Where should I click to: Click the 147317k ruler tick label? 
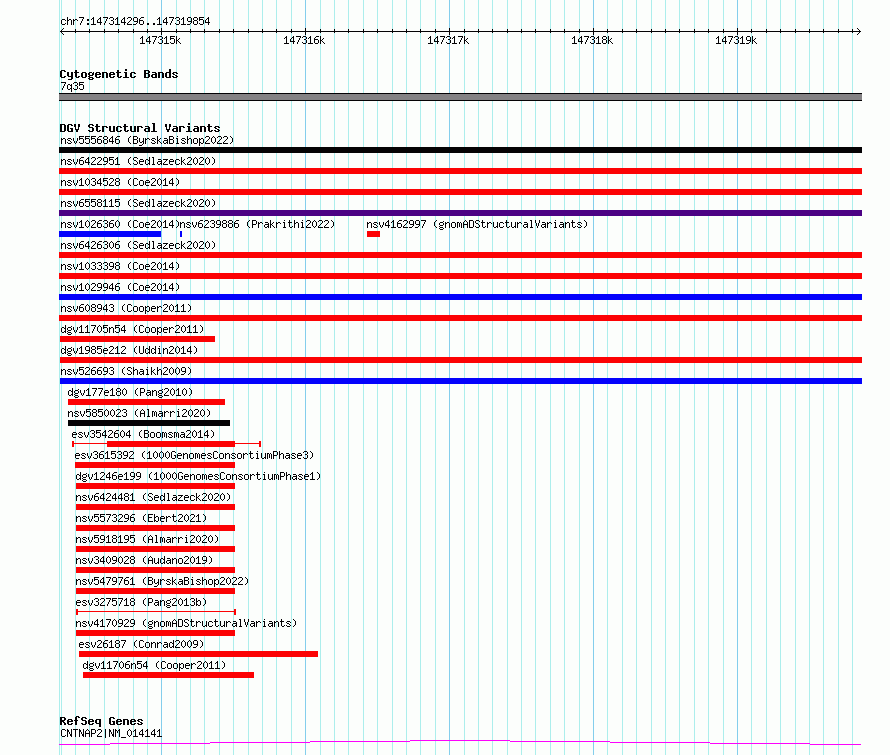click(448, 40)
